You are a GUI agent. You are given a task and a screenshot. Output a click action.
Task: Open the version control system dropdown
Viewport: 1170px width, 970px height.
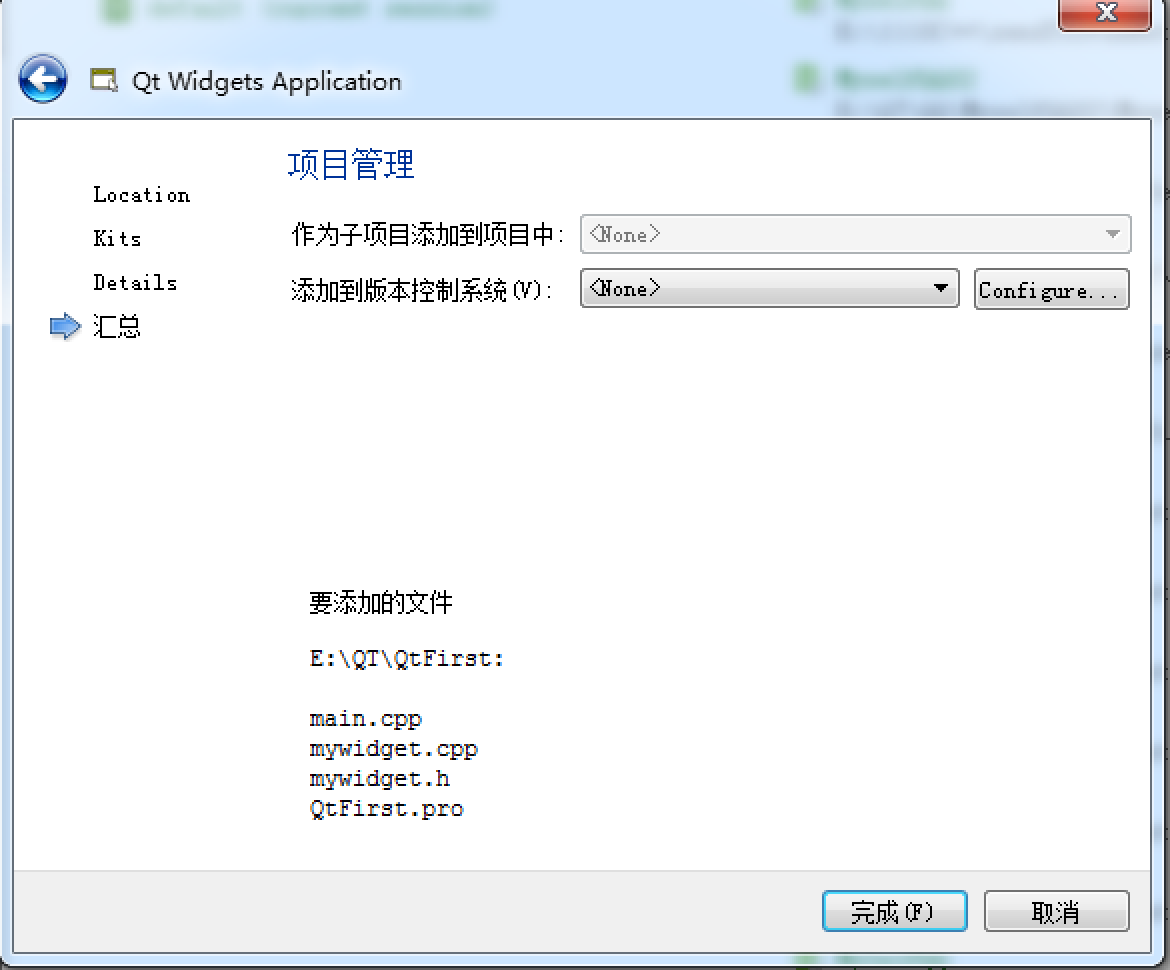pyautogui.click(x=769, y=288)
